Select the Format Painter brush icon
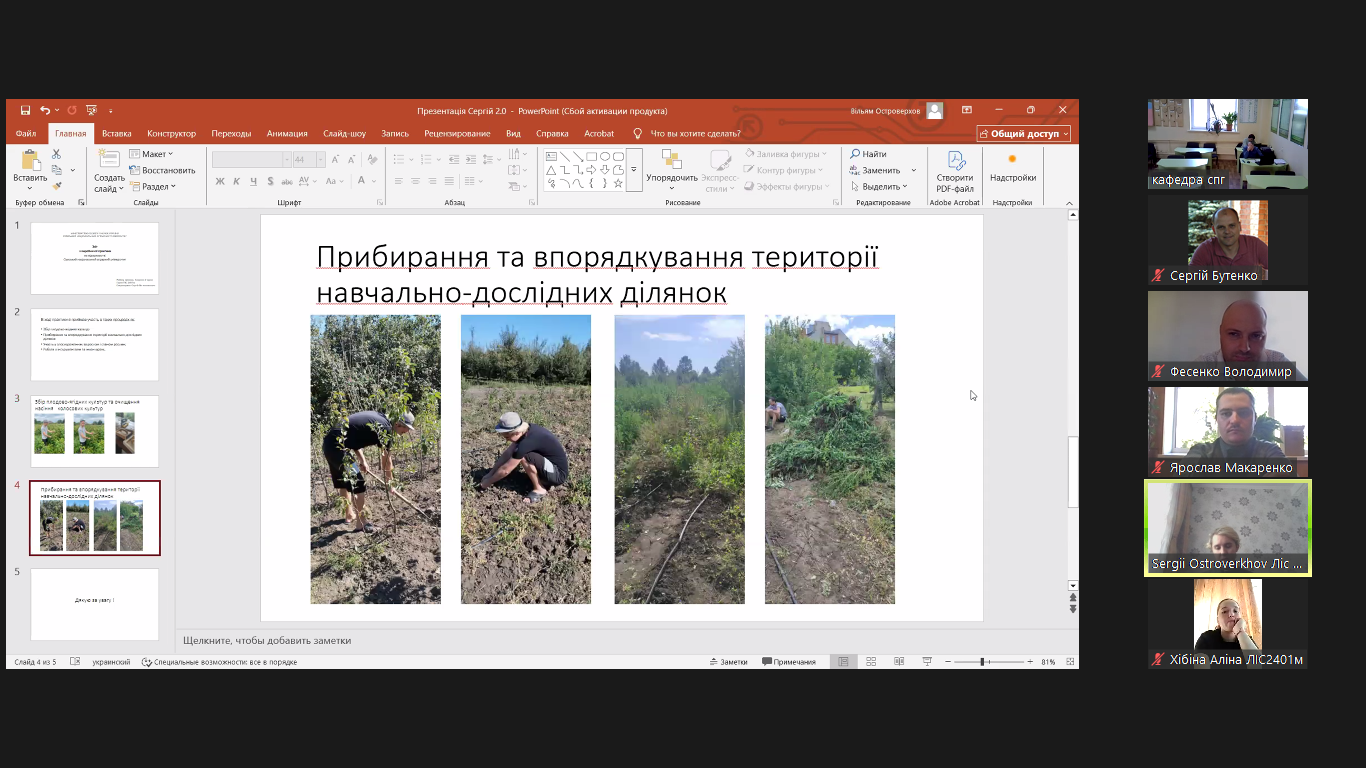 tap(57, 186)
